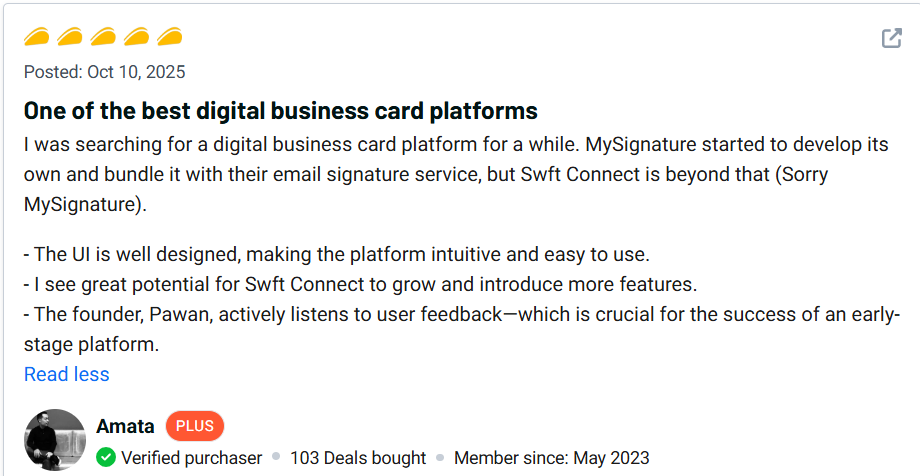920x476 pixels.
Task: Click the paragraph mentioning MySignature
Action: point(456,174)
